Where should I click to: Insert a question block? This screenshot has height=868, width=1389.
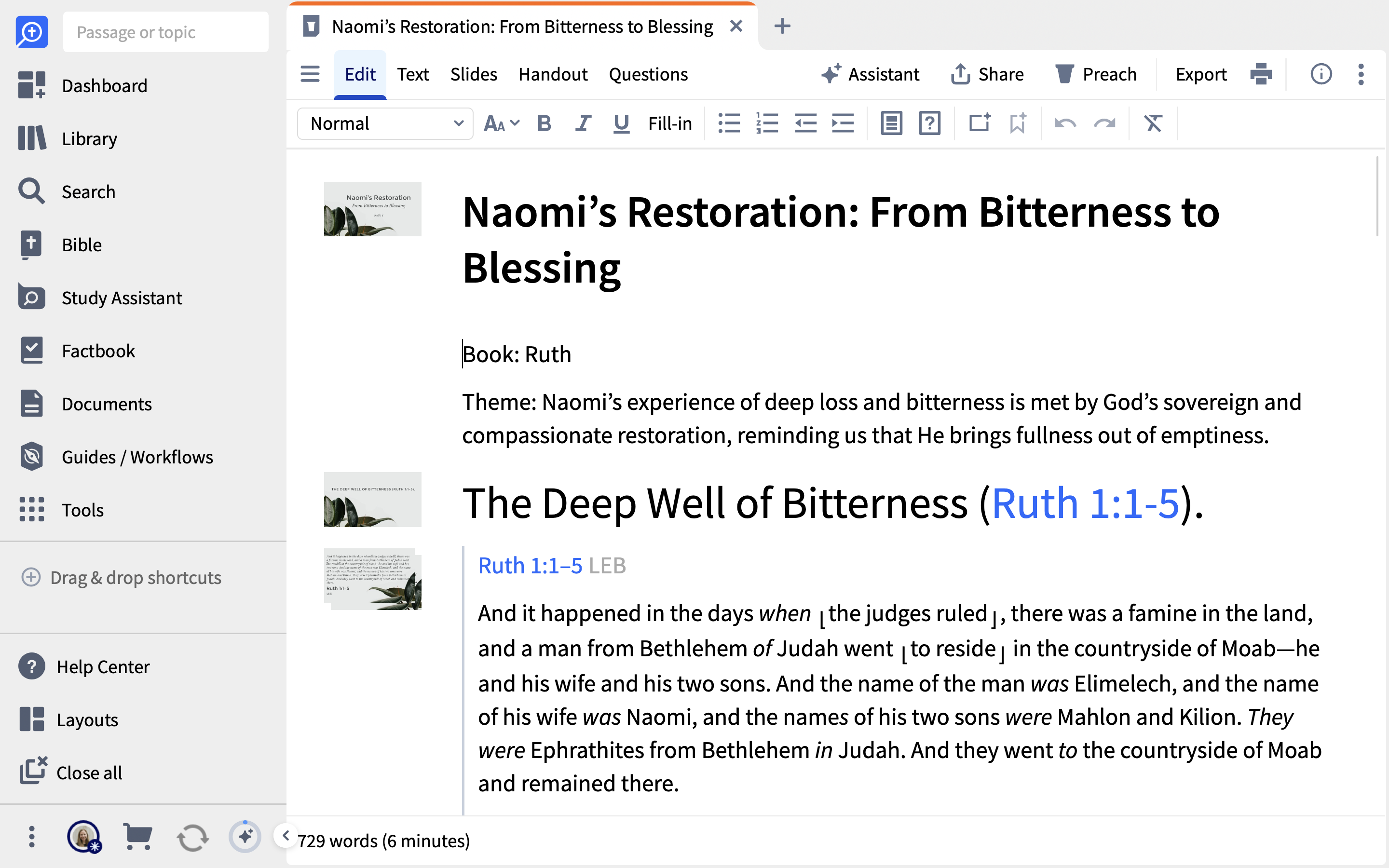pos(929,123)
